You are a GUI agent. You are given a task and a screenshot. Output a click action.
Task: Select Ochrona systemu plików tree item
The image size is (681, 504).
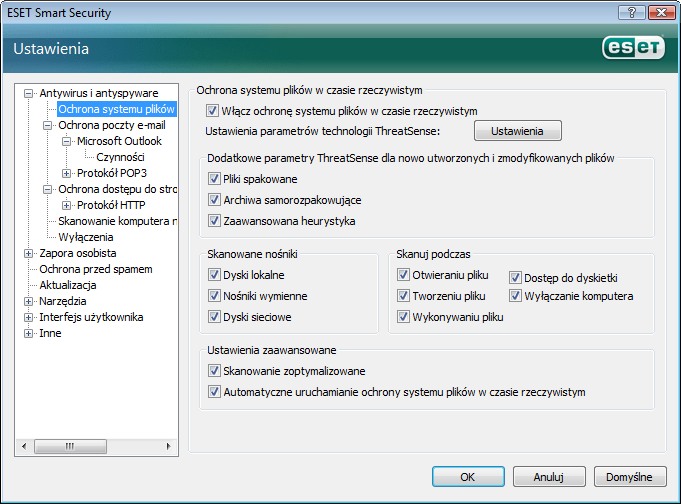point(116,109)
